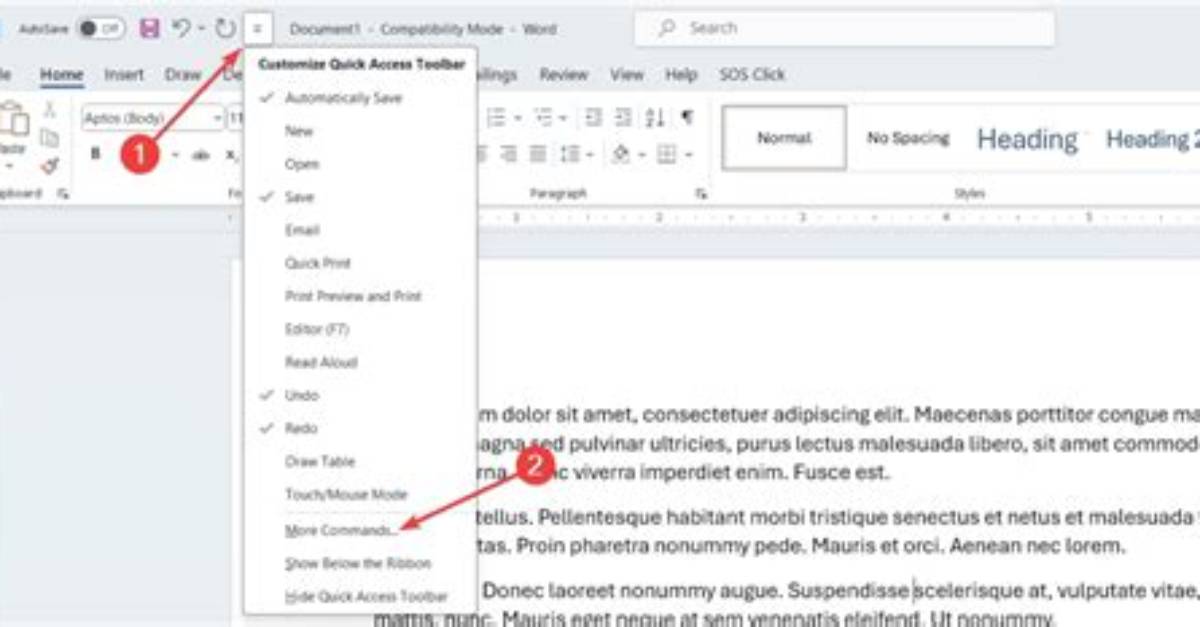
Task: Open the Clipboard pane launcher
Action: (x=63, y=194)
